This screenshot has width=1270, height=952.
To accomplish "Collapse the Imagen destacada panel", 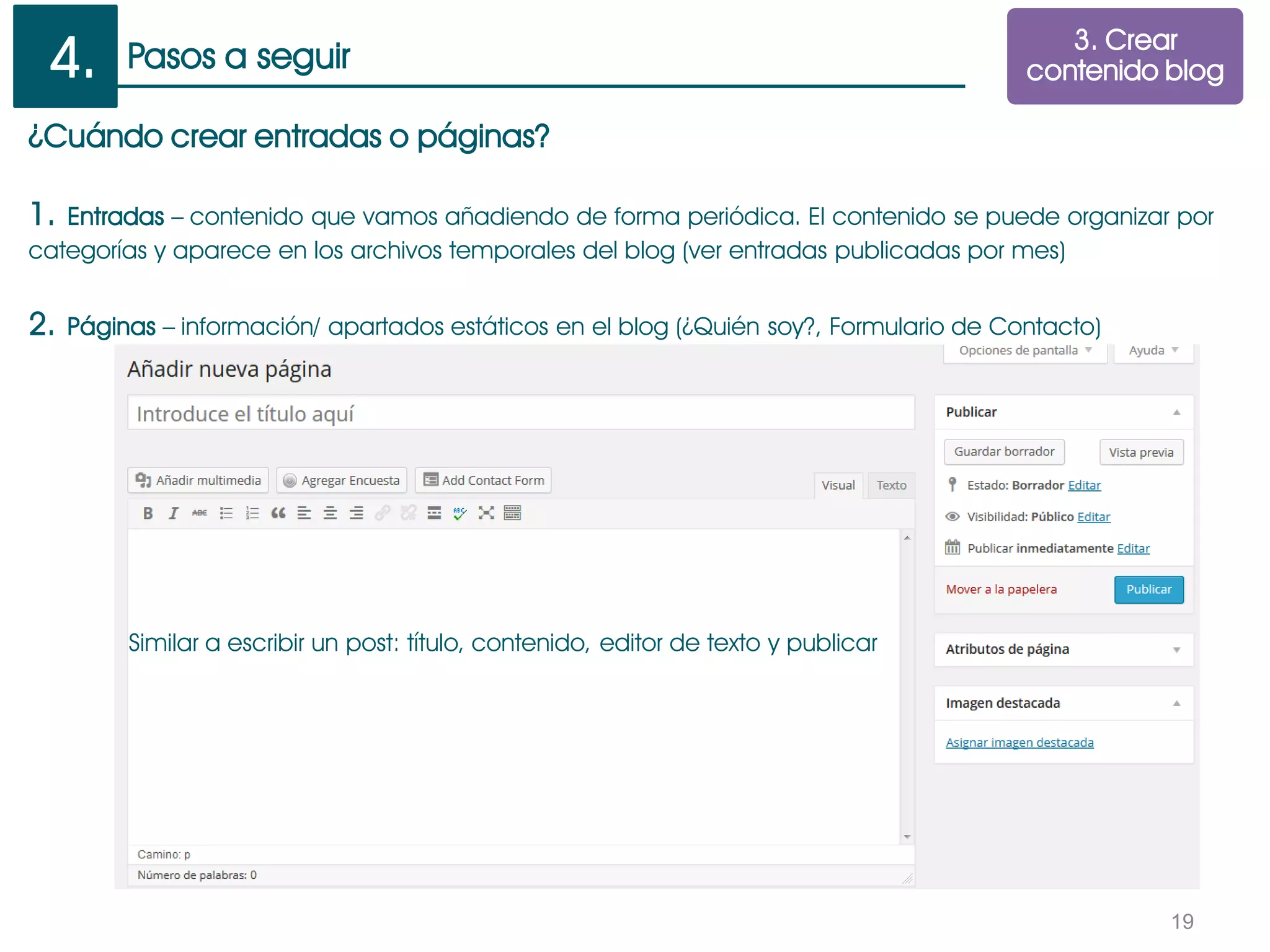I will click(1176, 703).
